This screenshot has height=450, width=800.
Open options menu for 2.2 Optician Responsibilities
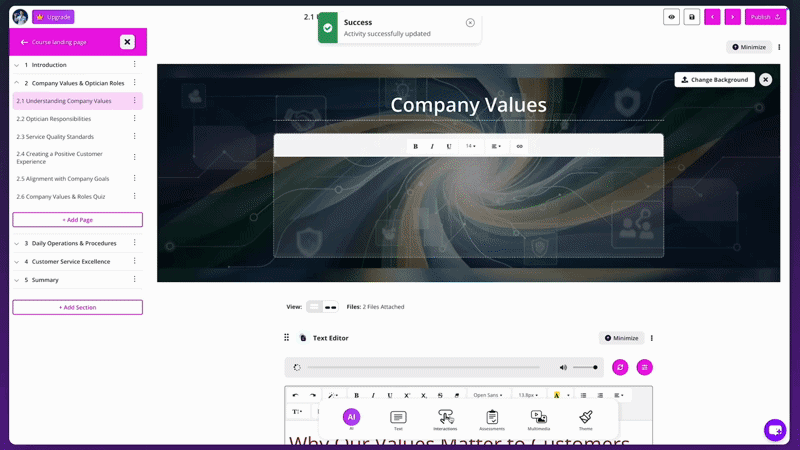tap(135, 118)
